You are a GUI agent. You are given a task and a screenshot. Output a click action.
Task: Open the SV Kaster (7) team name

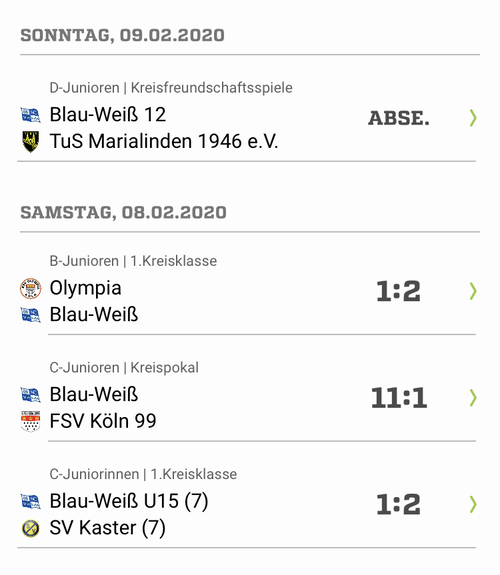click(107, 528)
